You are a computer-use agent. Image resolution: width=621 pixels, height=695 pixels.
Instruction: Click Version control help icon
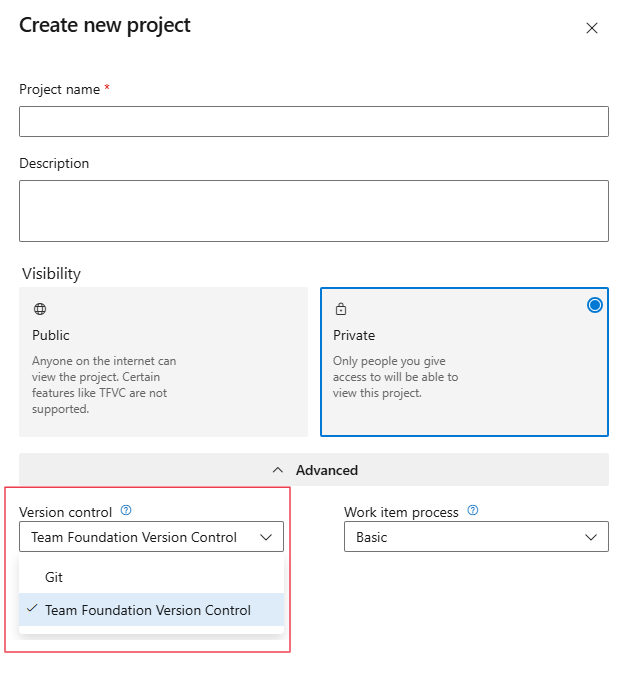126,511
